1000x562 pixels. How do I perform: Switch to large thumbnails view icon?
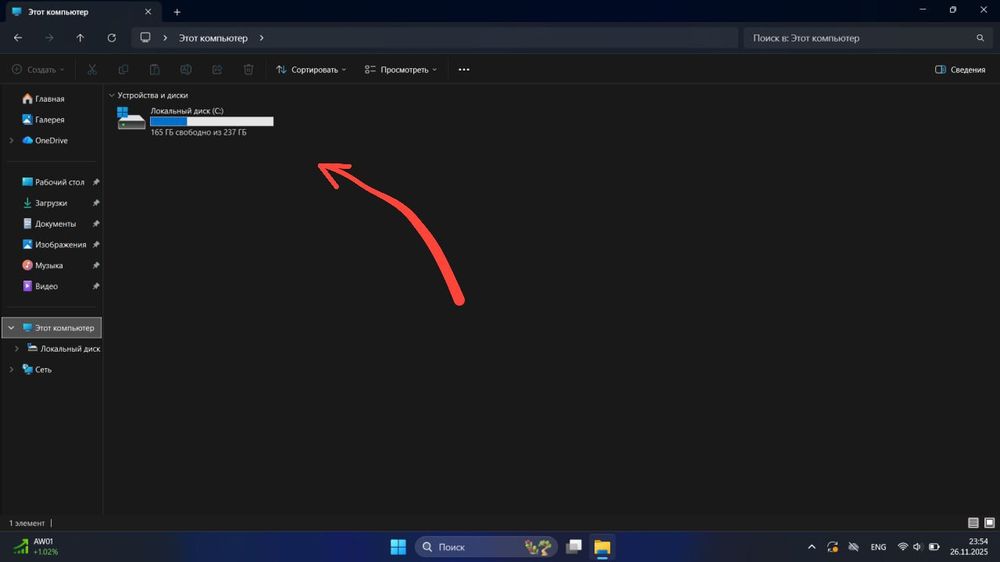click(x=989, y=522)
